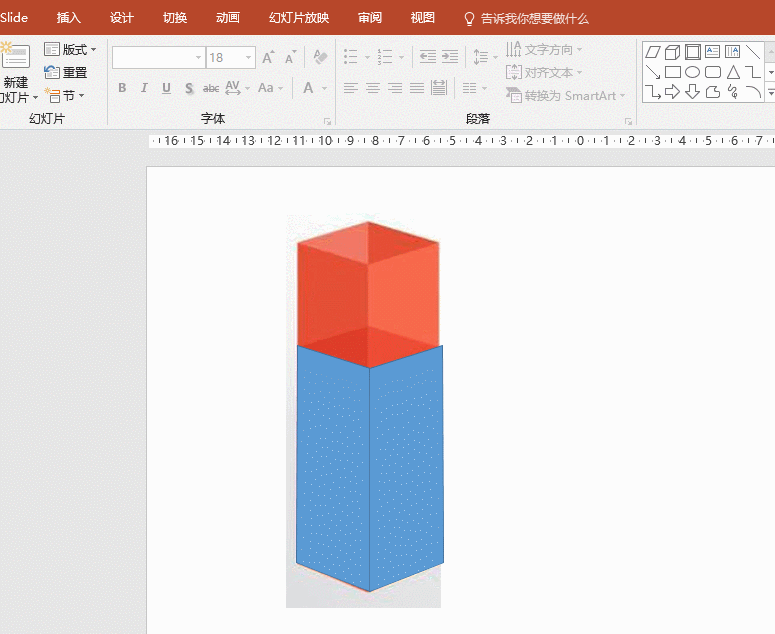Click the increase font size icon

[x=268, y=58]
